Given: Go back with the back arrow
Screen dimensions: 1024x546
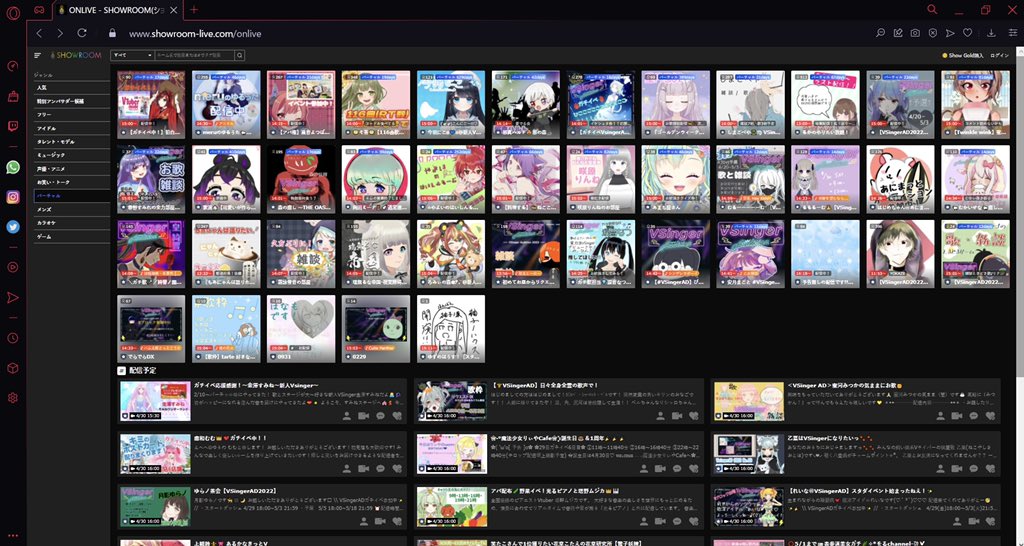Looking at the screenshot, I should point(39,33).
